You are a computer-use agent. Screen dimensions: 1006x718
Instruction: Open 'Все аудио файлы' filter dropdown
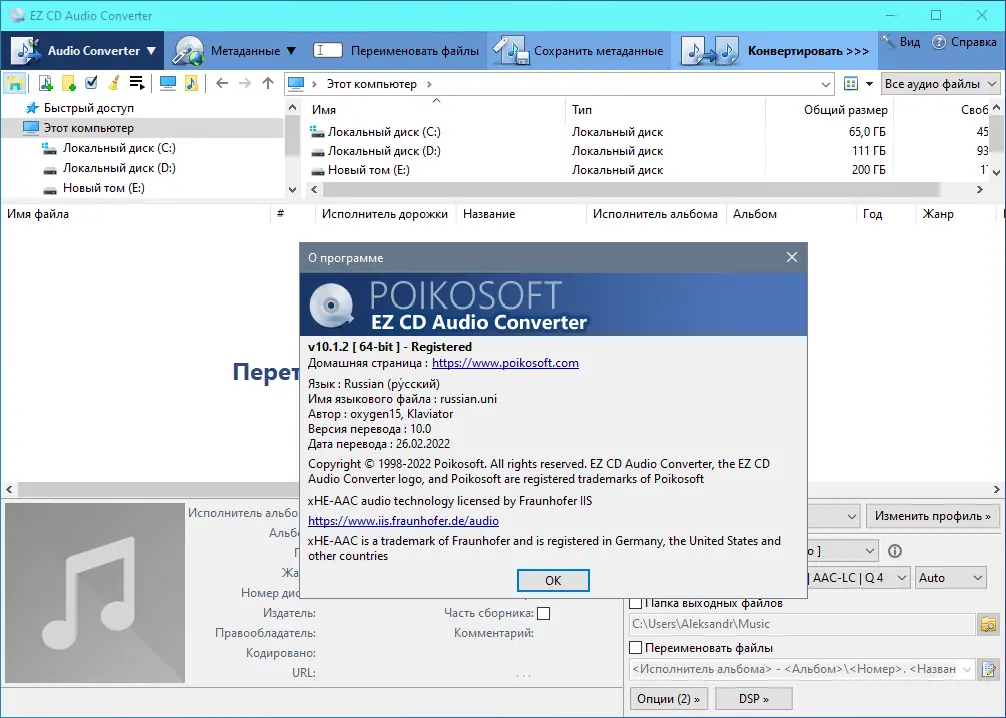(940, 84)
